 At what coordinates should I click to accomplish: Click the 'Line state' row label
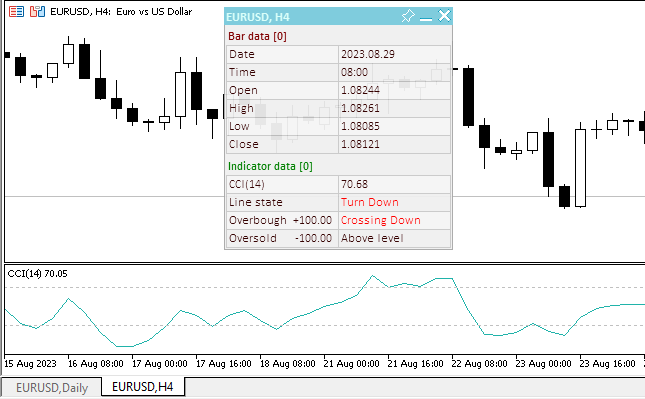click(x=255, y=202)
